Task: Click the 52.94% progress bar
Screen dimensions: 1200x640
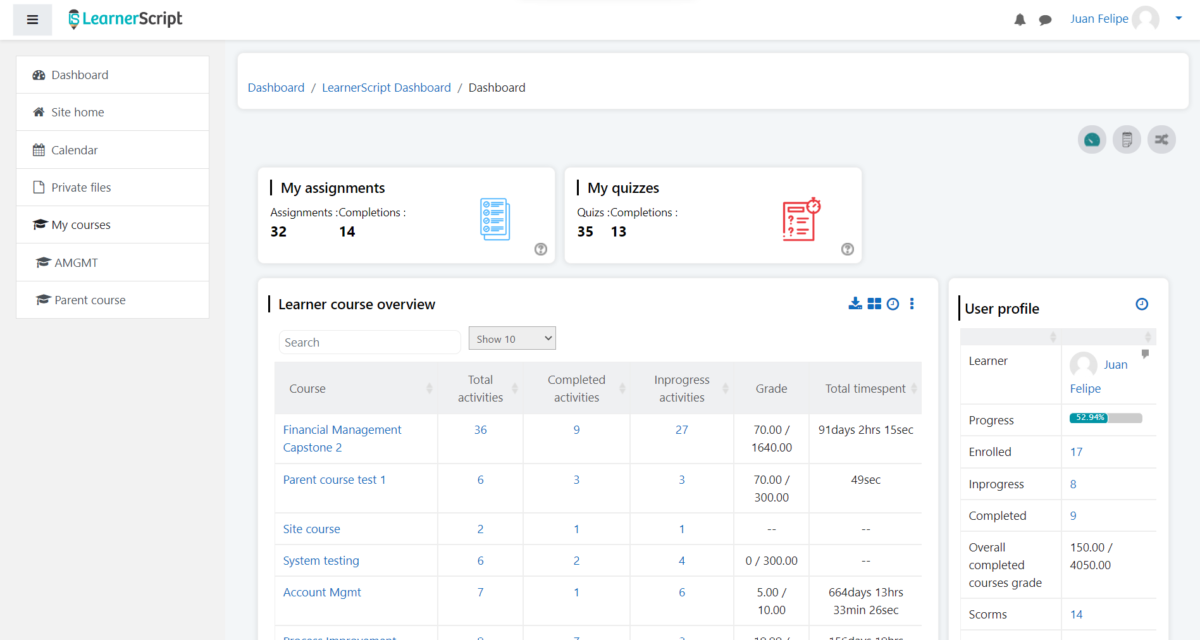Action: 1106,417
